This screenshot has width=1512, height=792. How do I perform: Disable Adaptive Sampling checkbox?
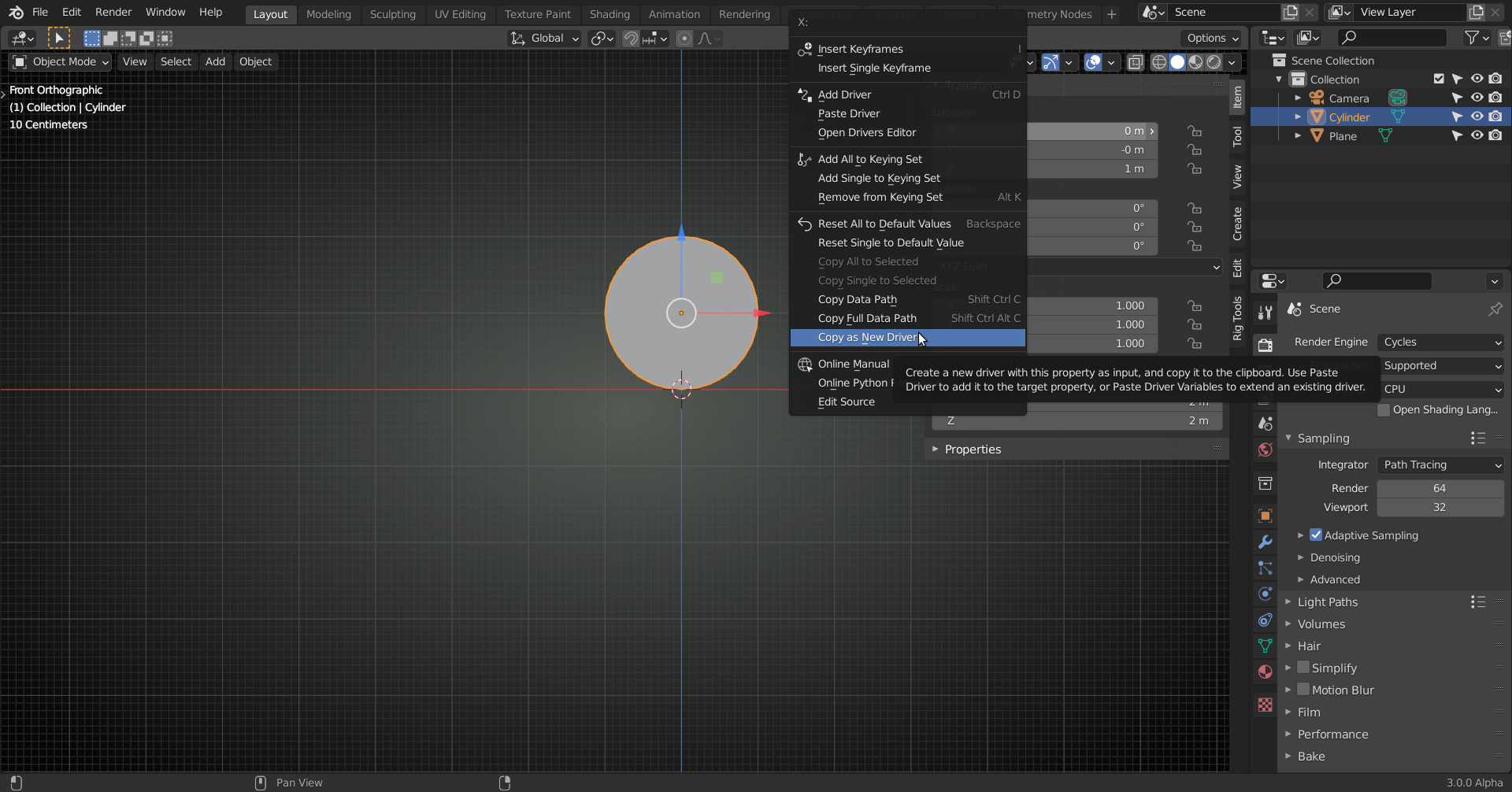click(x=1316, y=535)
